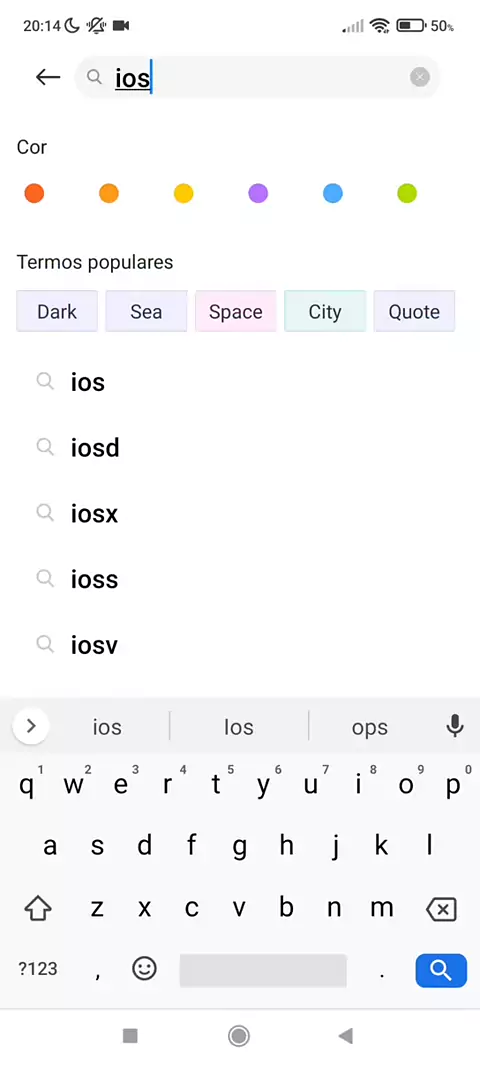
Task: Tap the blue keyboard search key
Action: [x=441, y=970]
